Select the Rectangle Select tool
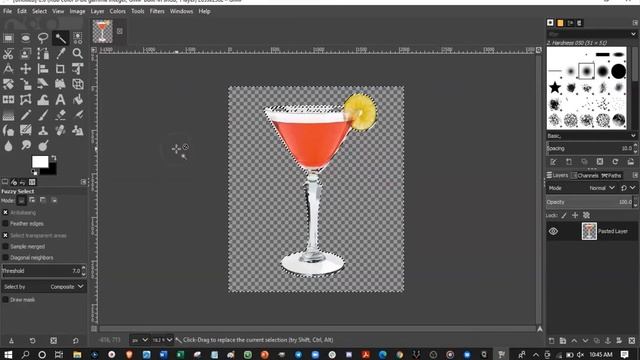Viewport: 640px width, 360px height. [x=8, y=38]
